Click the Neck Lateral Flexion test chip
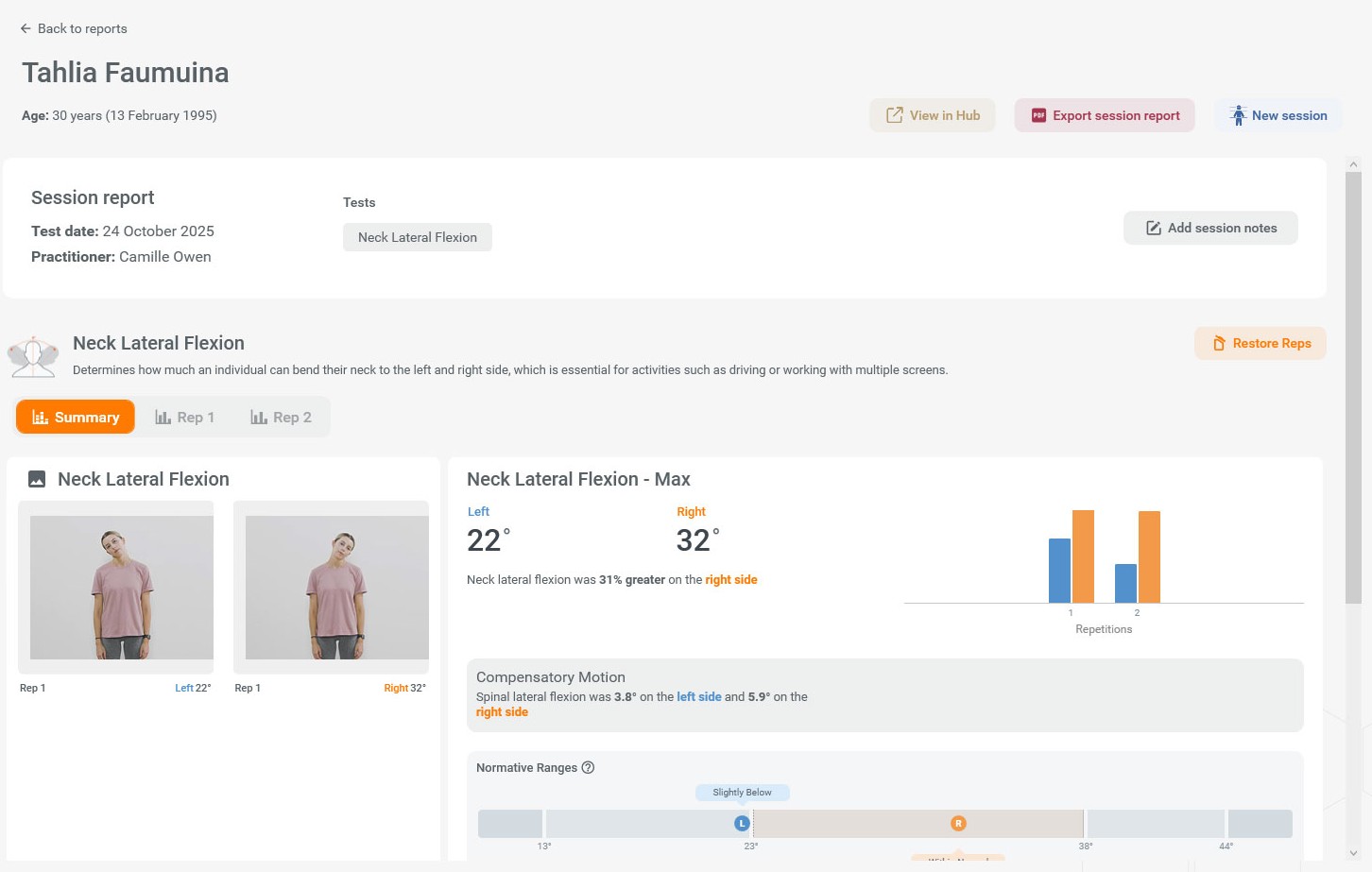The width and height of the screenshot is (1372, 872). coord(418,237)
